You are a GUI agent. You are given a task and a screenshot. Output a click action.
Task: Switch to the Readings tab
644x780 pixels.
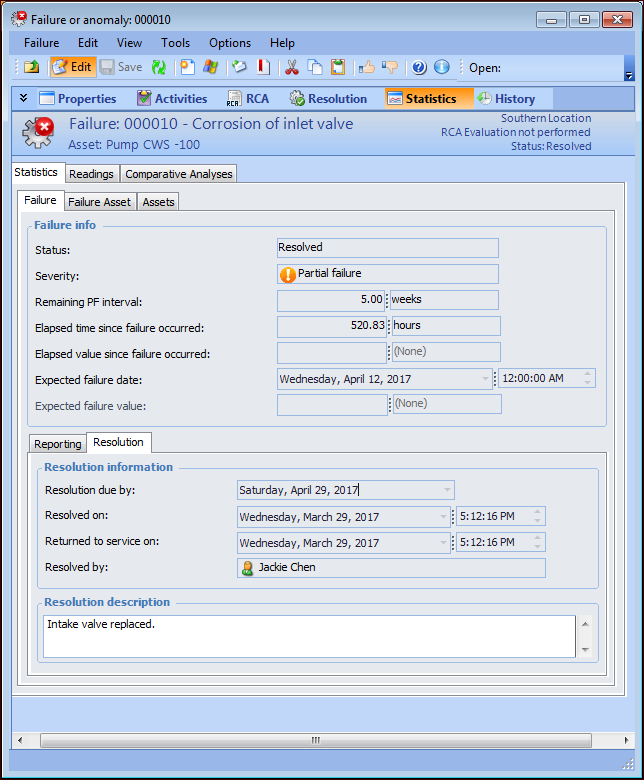pyautogui.click(x=91, y=174)
